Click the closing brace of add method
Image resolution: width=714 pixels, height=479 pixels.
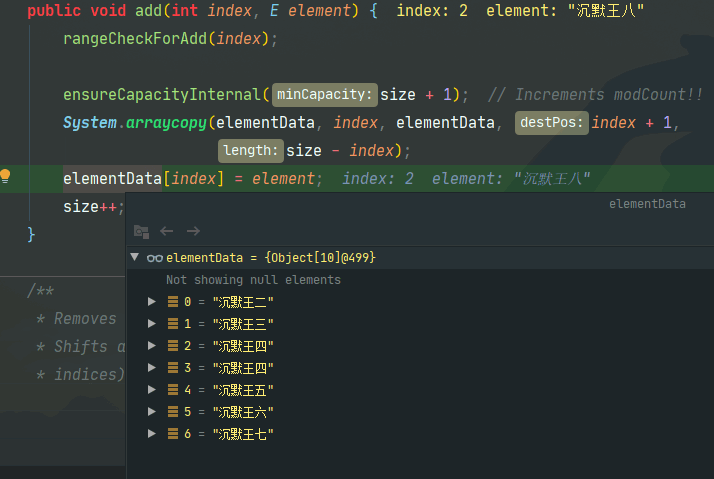pyautogui.click(x=31, y=235)
